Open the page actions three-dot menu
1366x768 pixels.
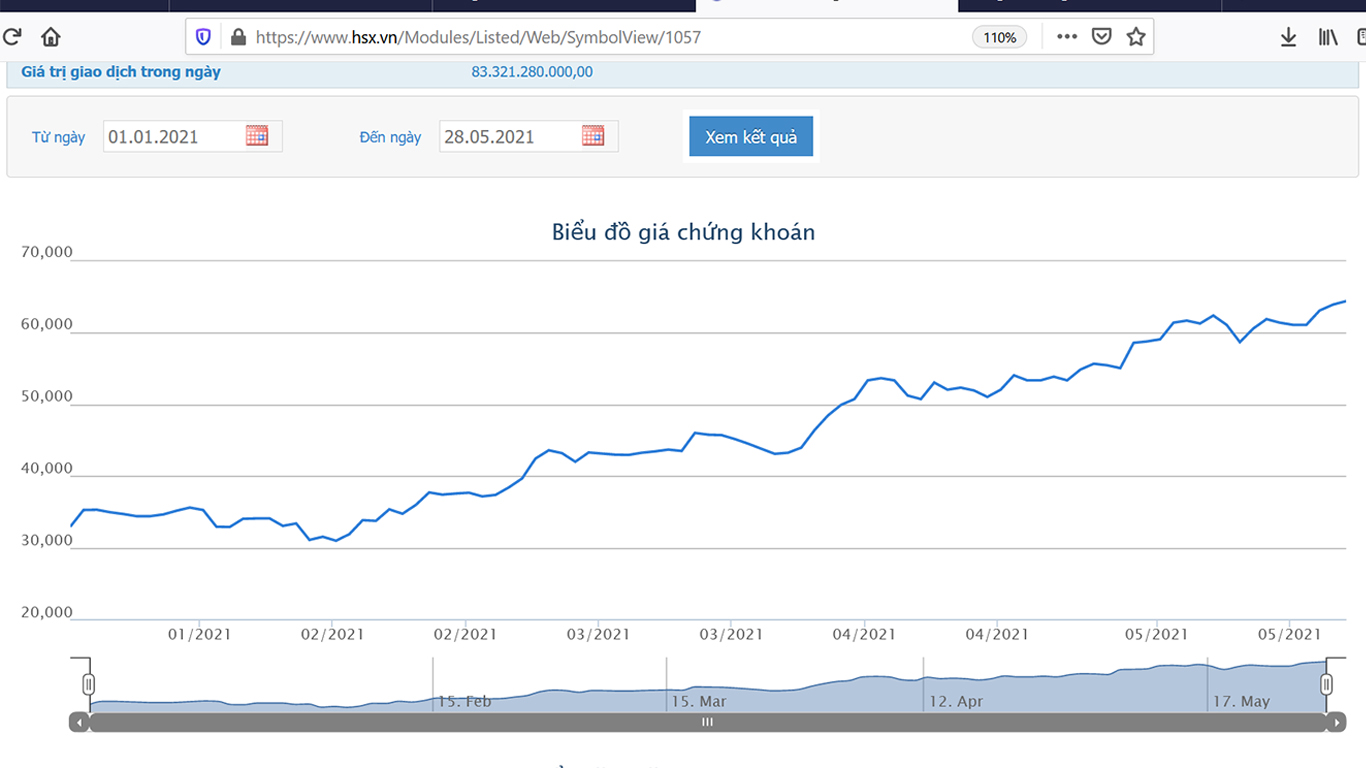point(1067,37)
